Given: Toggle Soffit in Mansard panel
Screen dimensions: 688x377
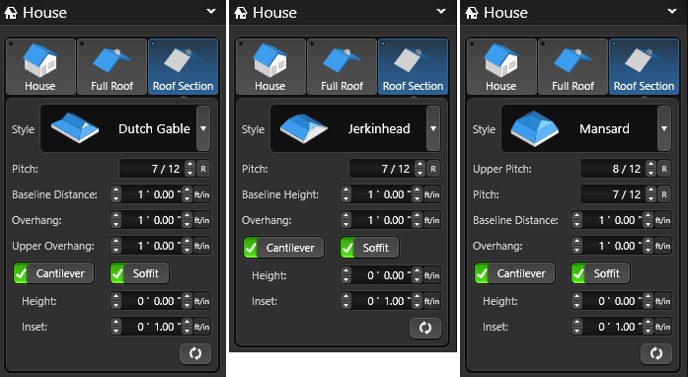Looking at the screenshot, I should pyautogui.click(x=600, y=273).
